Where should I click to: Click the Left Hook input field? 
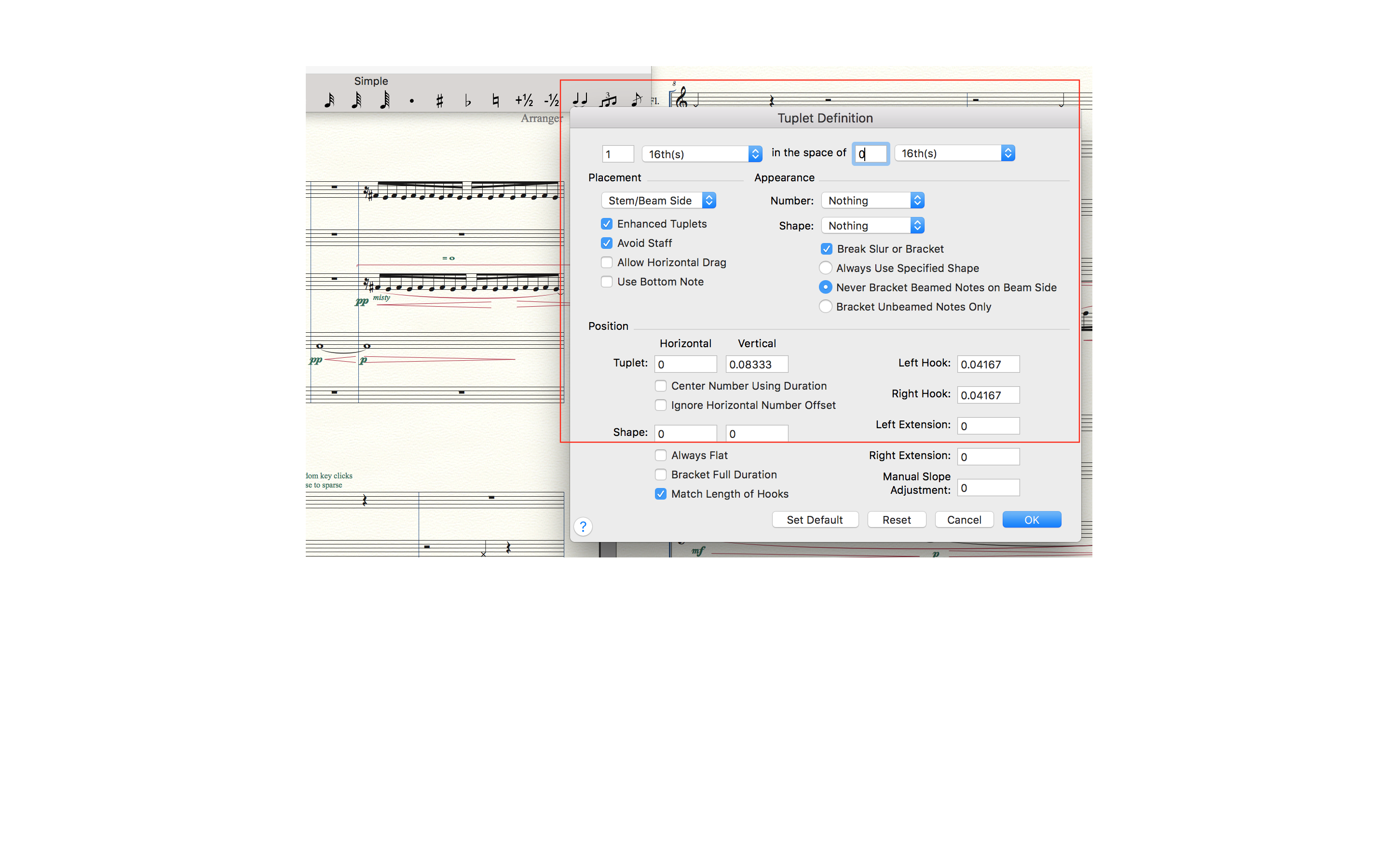click(988, 364)
